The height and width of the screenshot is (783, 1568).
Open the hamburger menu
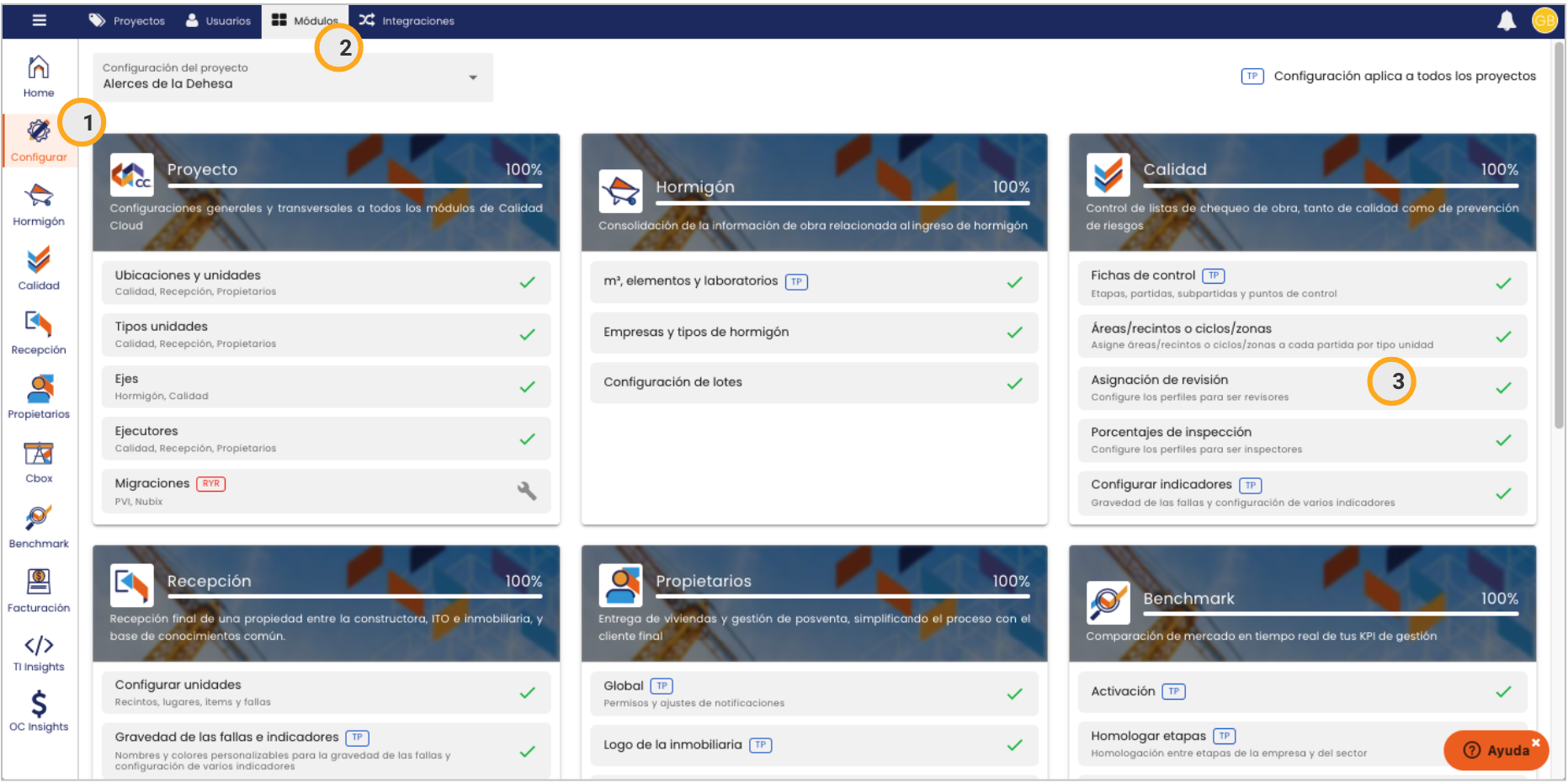pos(40,20)
